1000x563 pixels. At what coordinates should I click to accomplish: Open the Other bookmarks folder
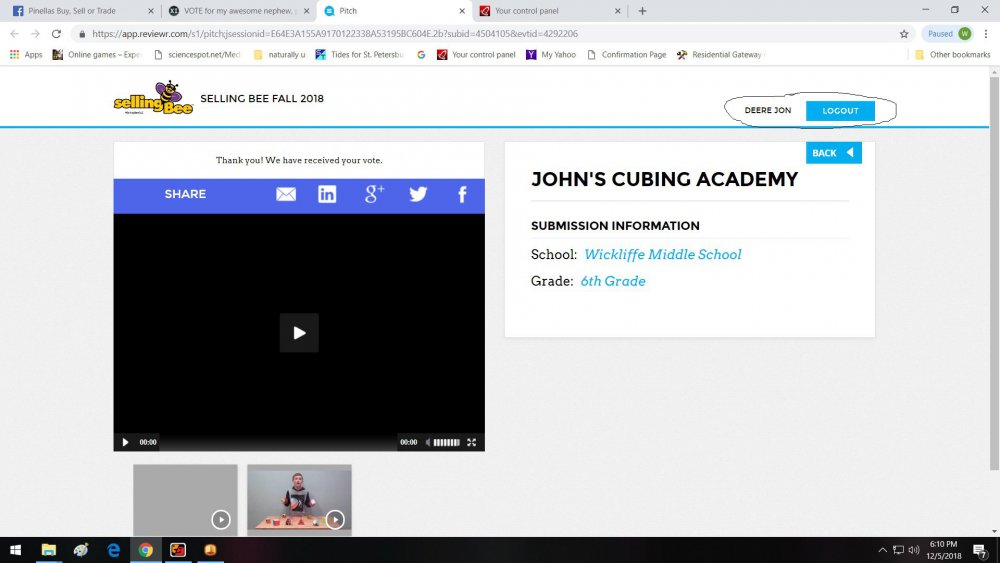(x=952, y=55)
